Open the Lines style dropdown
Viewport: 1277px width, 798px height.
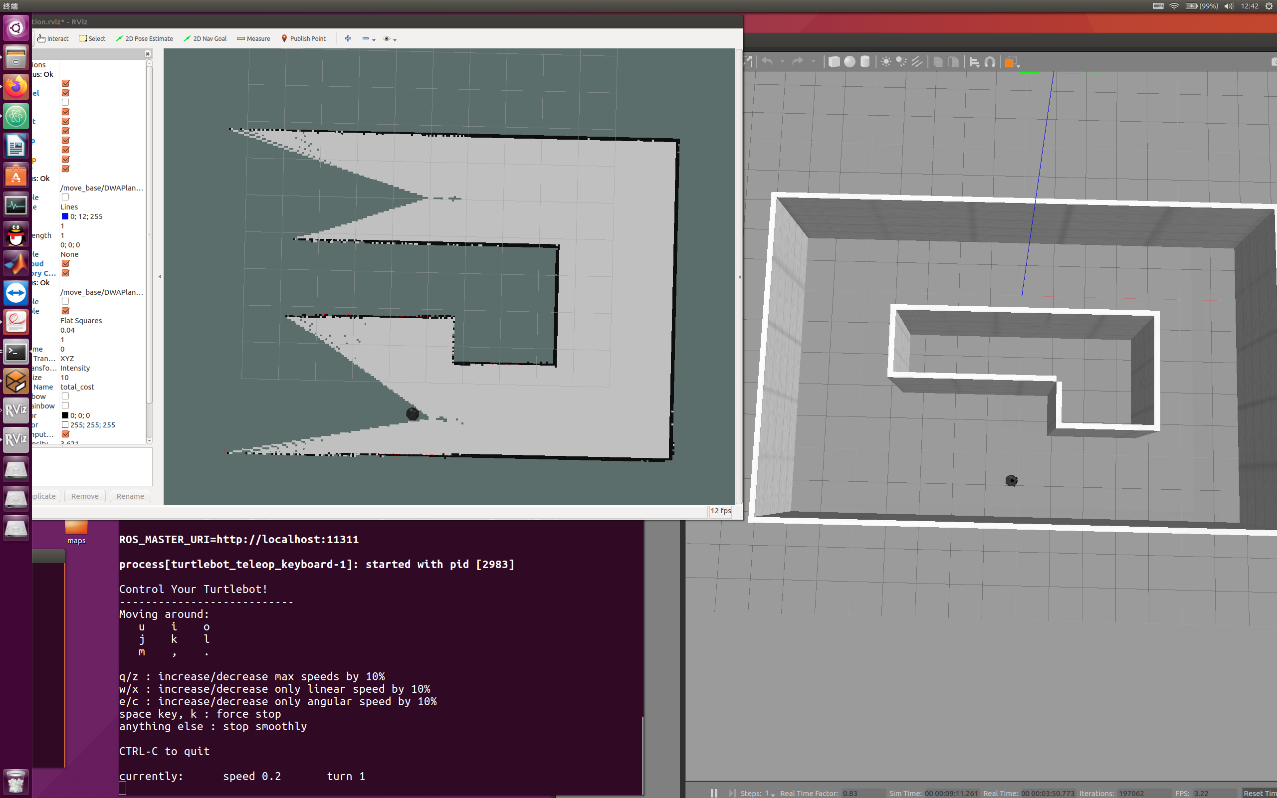[102, 207]
